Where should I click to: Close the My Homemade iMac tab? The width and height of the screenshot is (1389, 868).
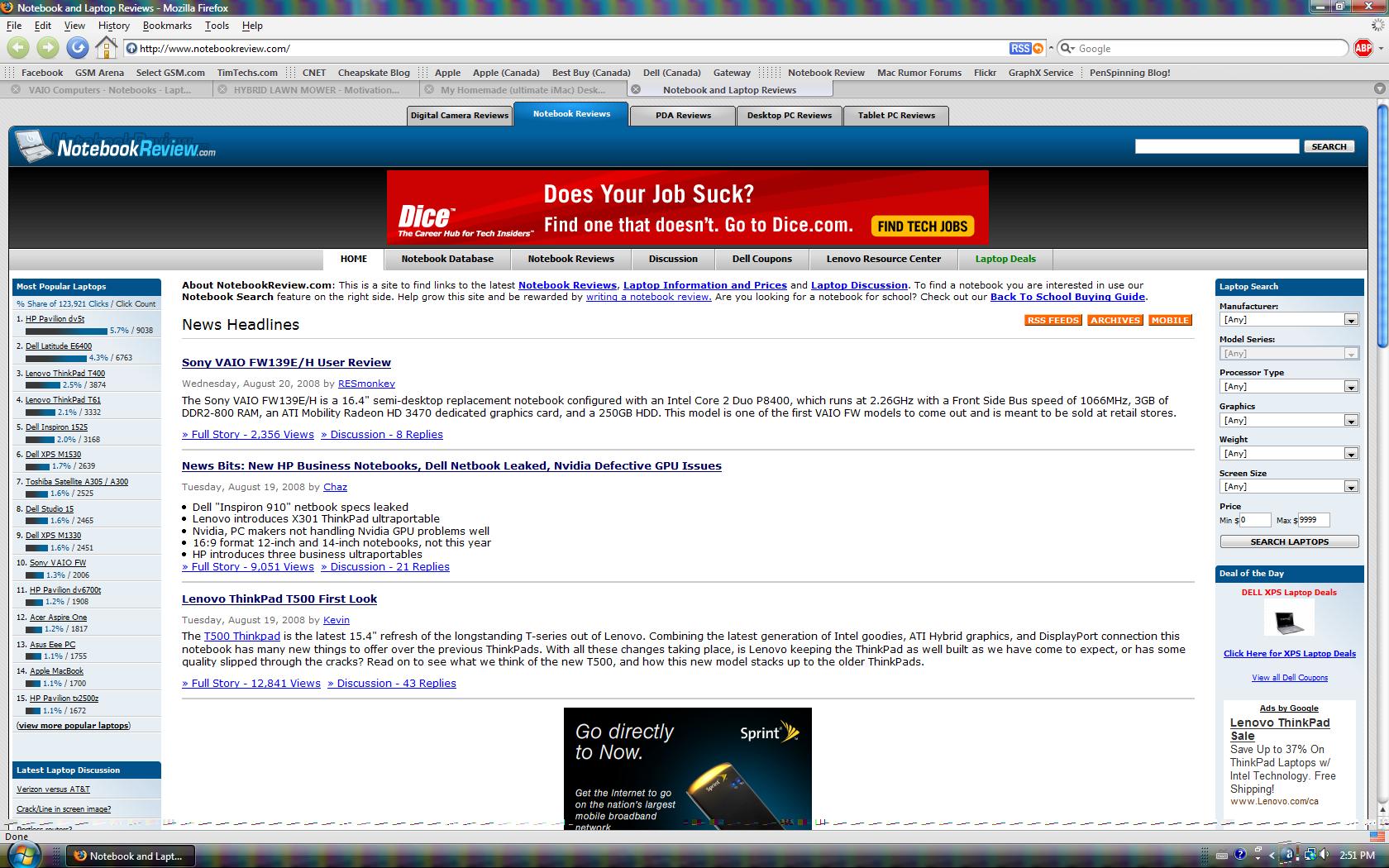coord(428,89)
